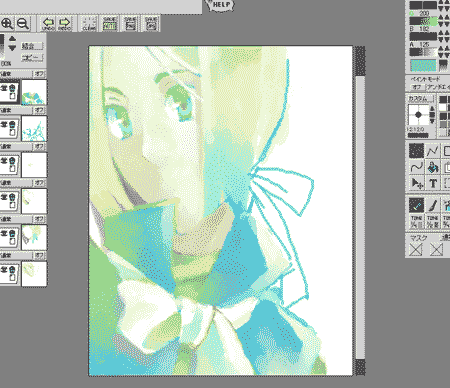
Task: Toggle the second crossed box beside マスク
Action: pyautogui.click(x=436, y=249)
